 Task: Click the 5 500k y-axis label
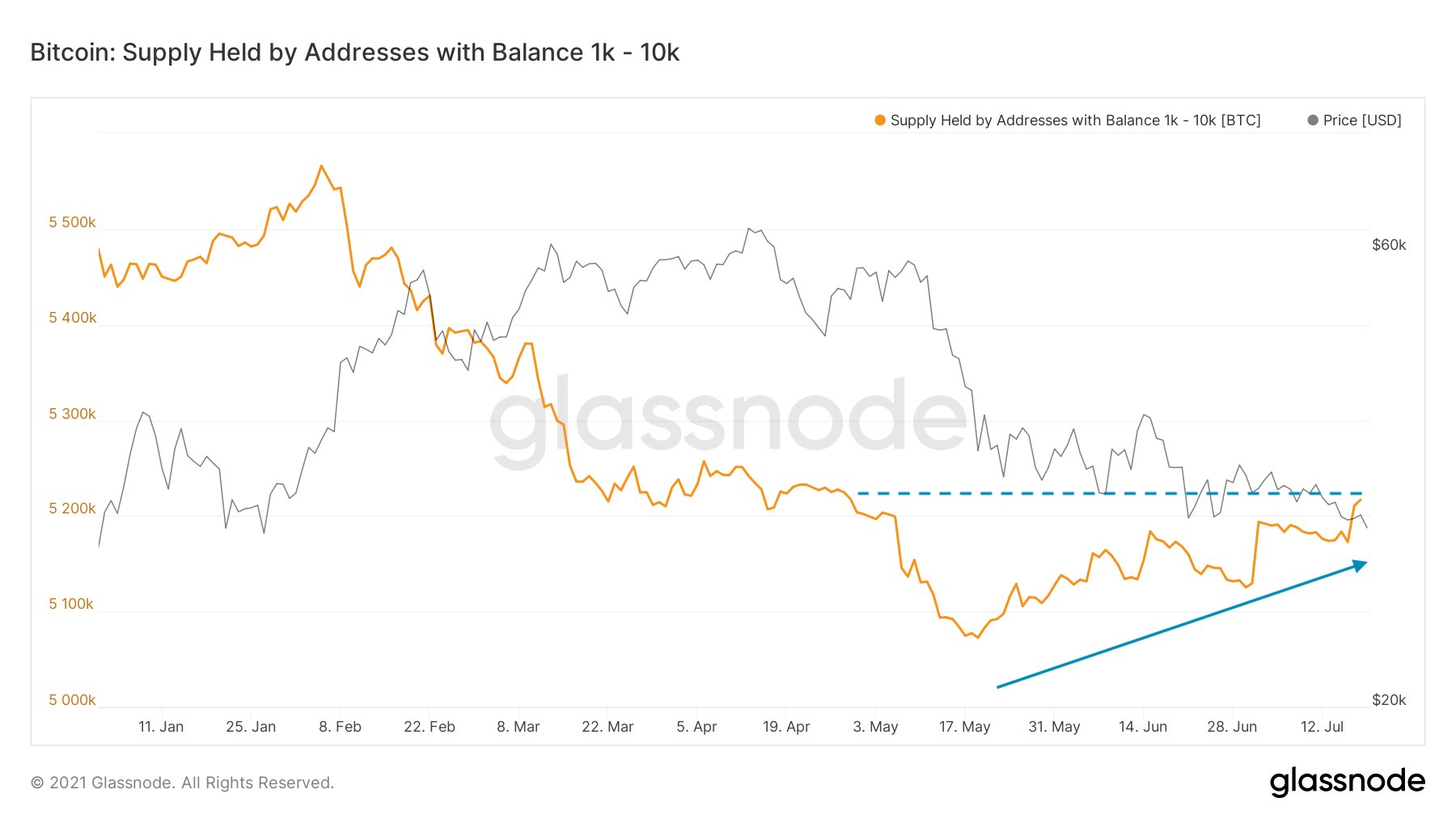[x=72, y=222]
